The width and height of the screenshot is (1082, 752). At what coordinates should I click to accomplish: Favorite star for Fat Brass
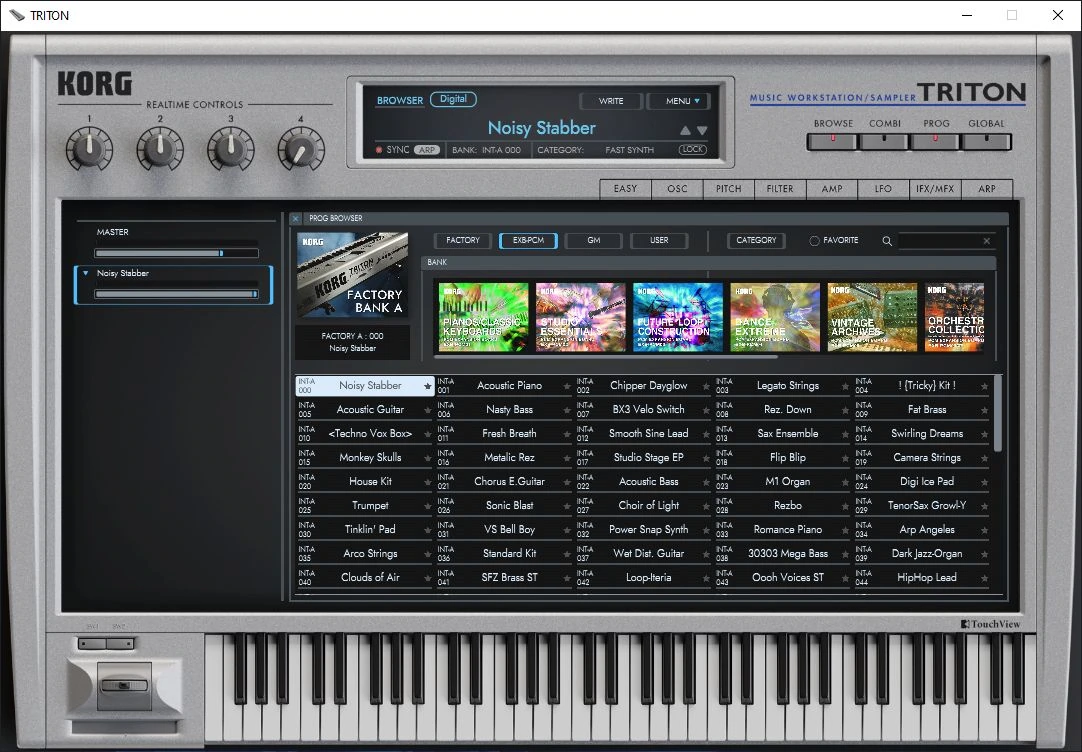click(985, 410)
